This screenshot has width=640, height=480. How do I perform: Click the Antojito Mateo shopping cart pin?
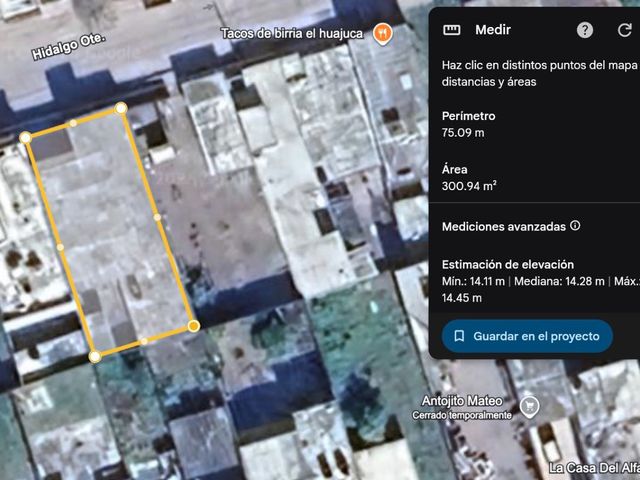pyautogui.click(x=529, y=407)
